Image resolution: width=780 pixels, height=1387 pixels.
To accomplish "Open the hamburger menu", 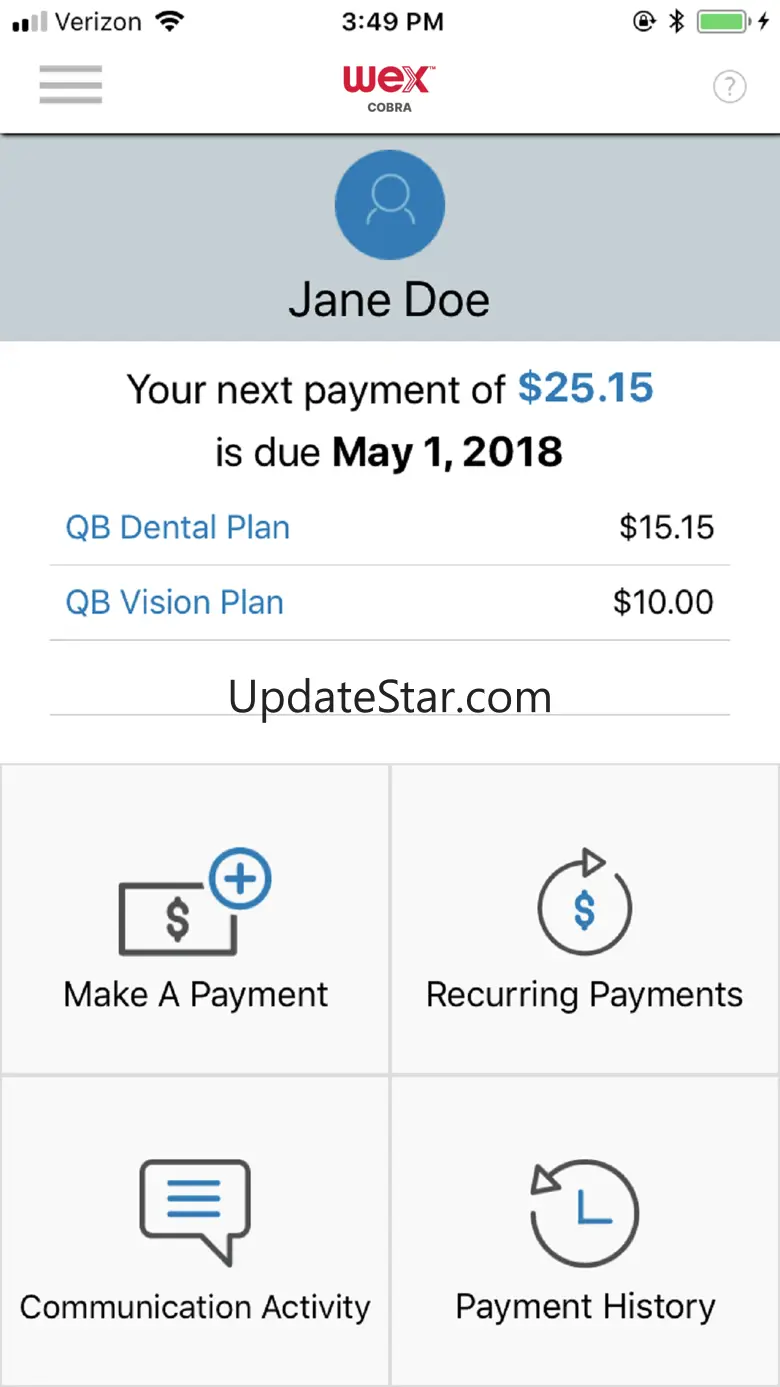I will pyautogui.click(x=71, y=85).
